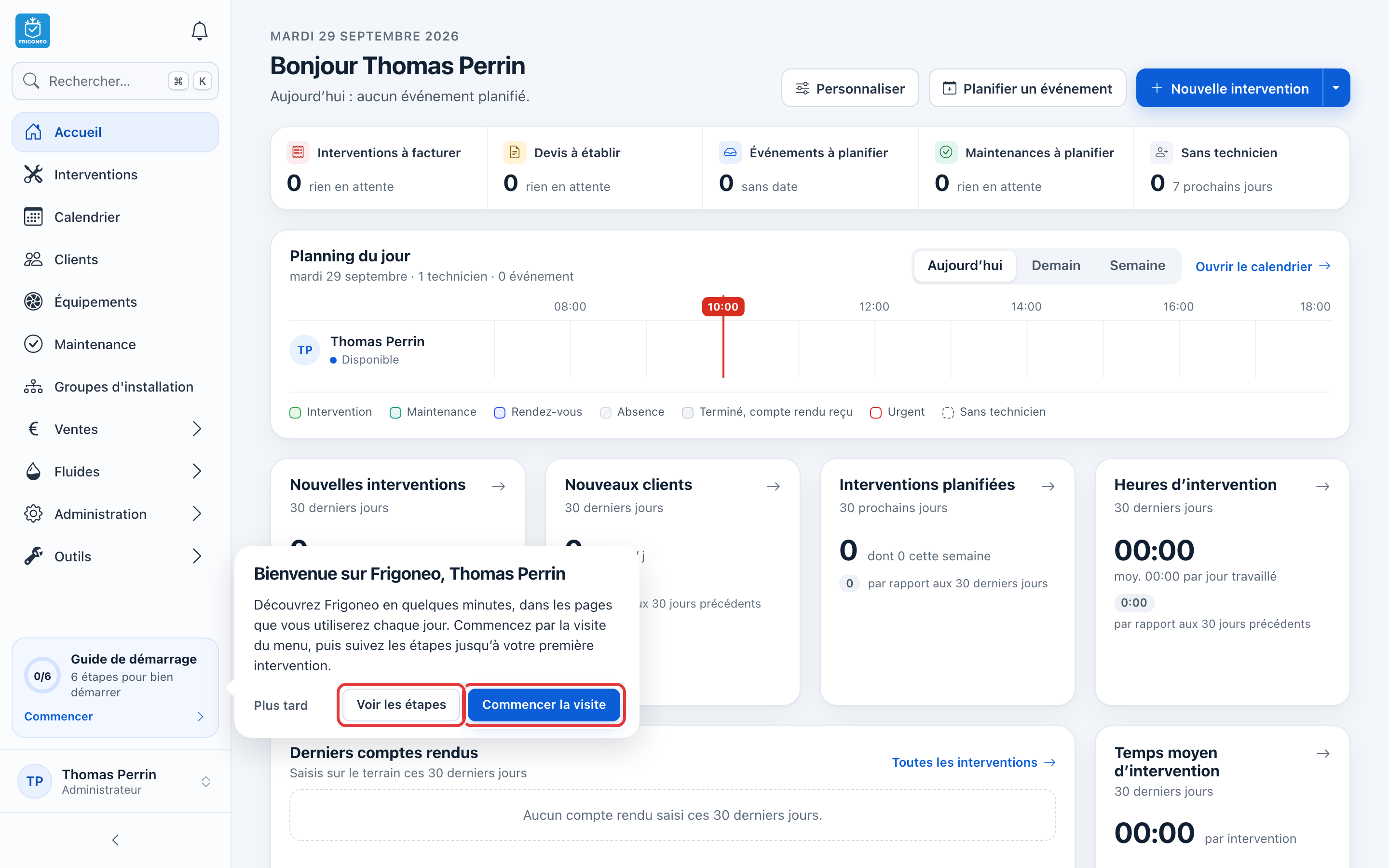
Task: Open the Ouvrir le calendrier link
Action: (x=1263, y=266)
